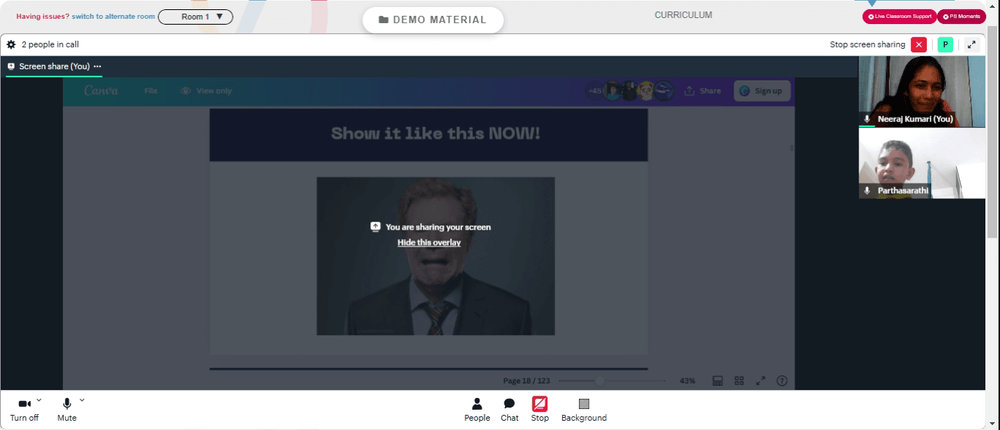Image resolution: width=1000 pixels, height=430 pixels.
Task: Open the call settings gear icon
Action: click(11, 45)
